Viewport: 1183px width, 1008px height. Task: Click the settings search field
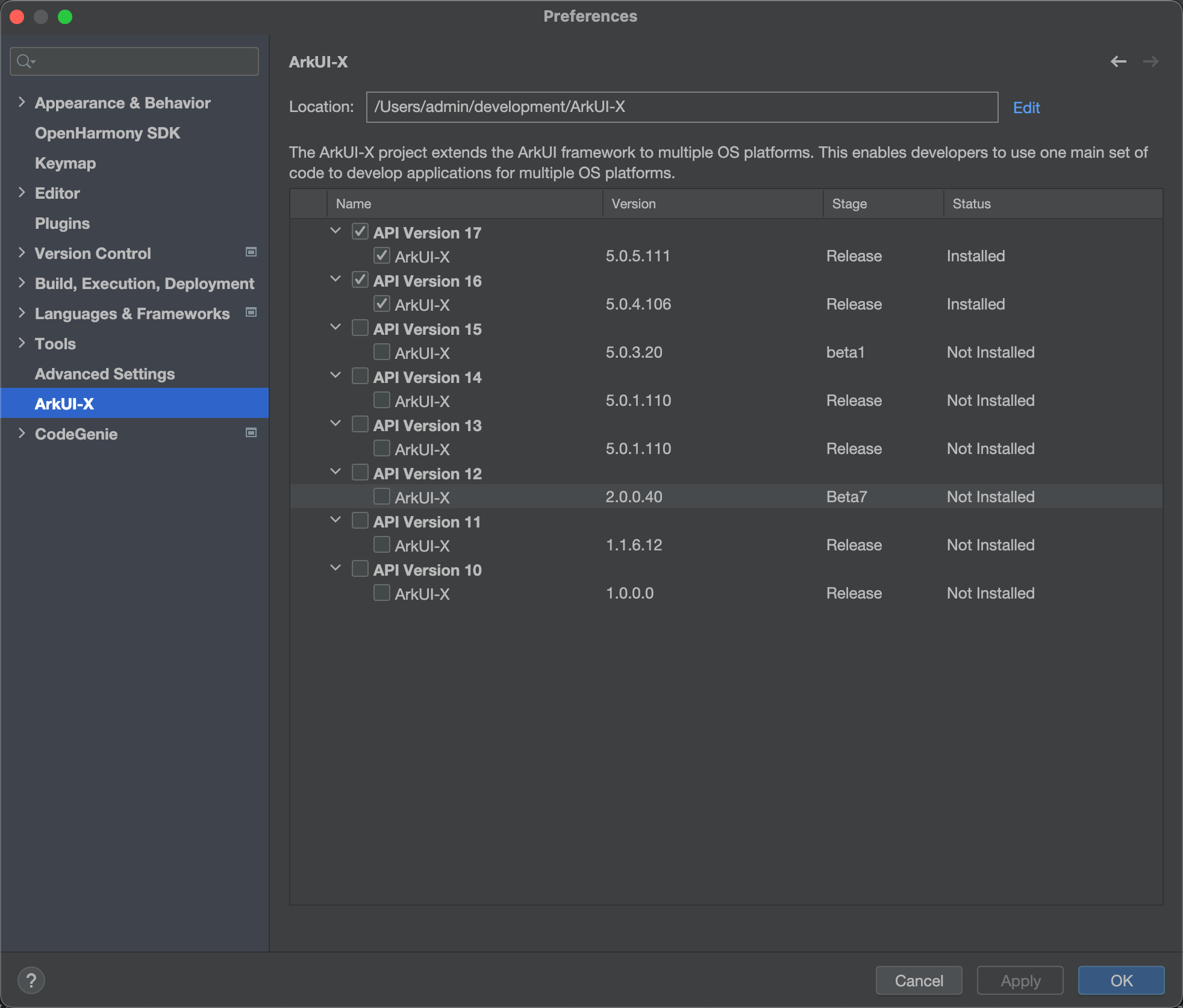(134, 61)
